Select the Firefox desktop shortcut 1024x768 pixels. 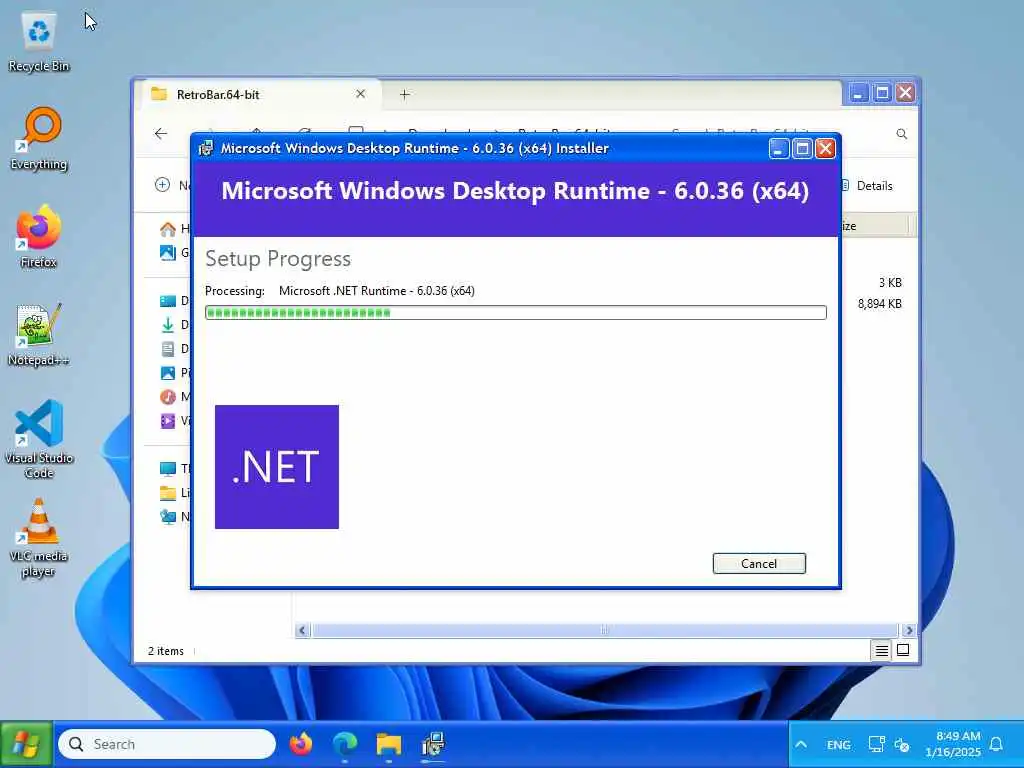click(39, 237)
